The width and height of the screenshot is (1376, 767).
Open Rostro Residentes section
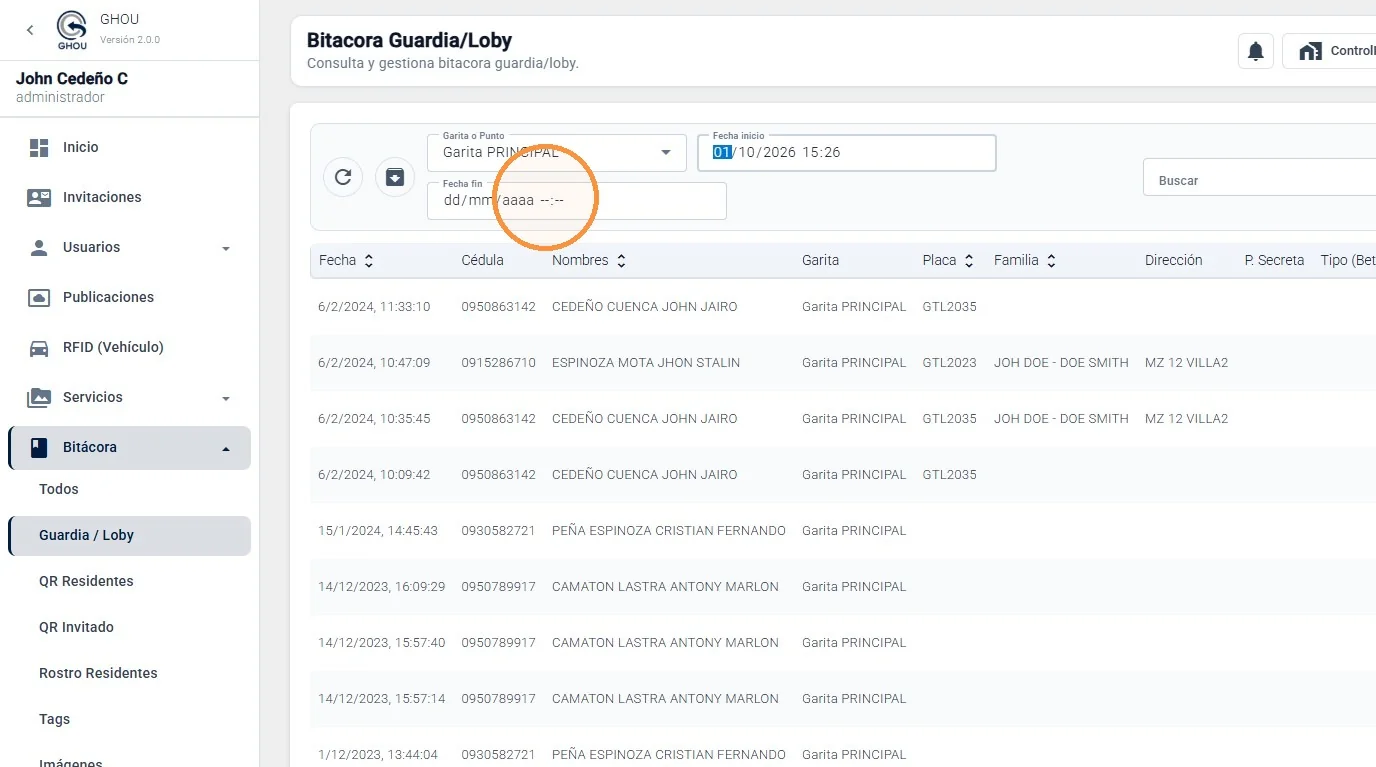click(98, 673)
